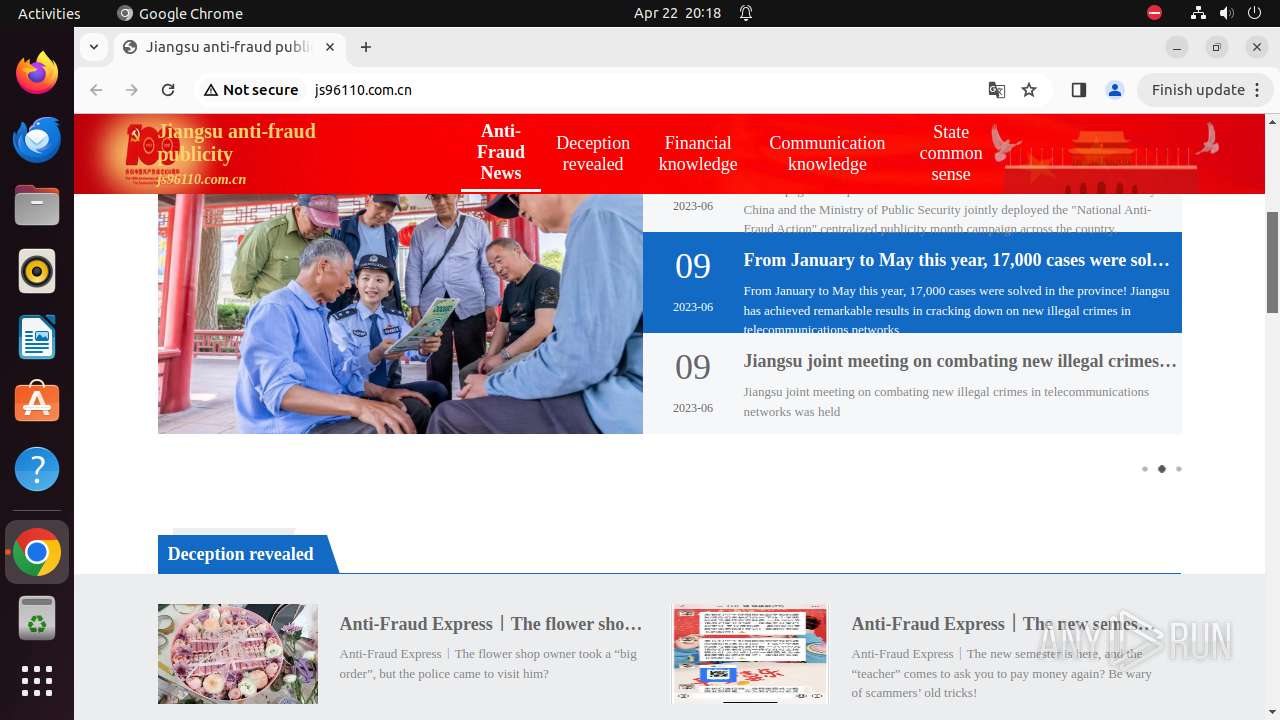Open a new tab

[x=366, y=47]
